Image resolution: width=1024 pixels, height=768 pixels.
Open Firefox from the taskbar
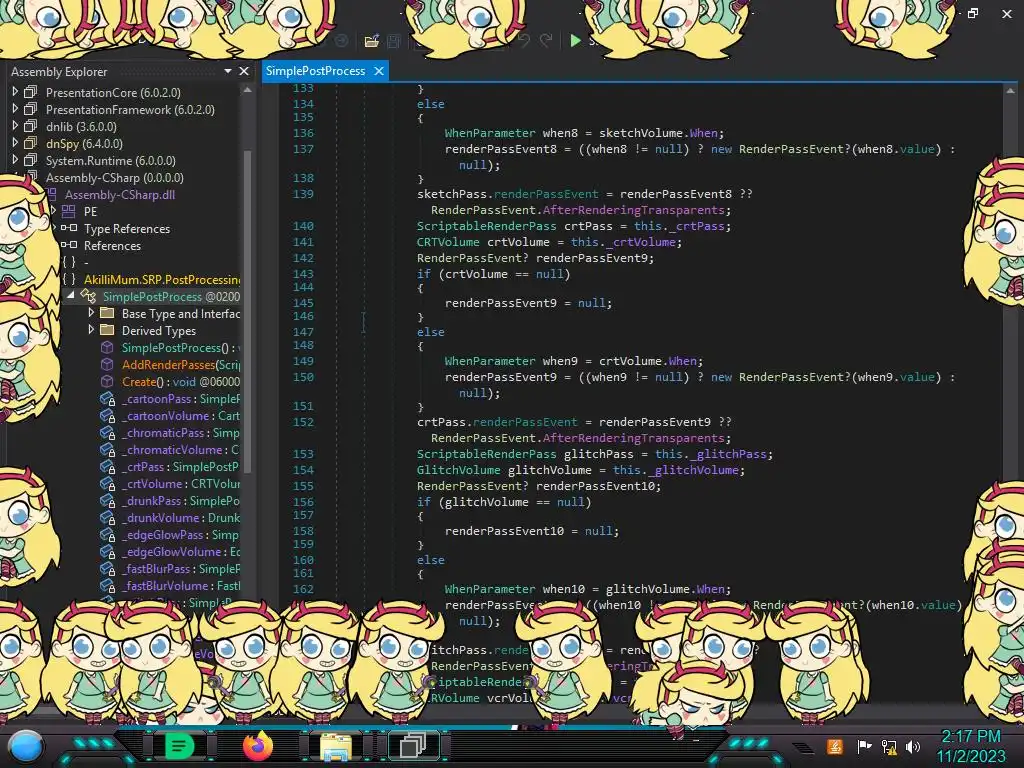pos(258,746)
